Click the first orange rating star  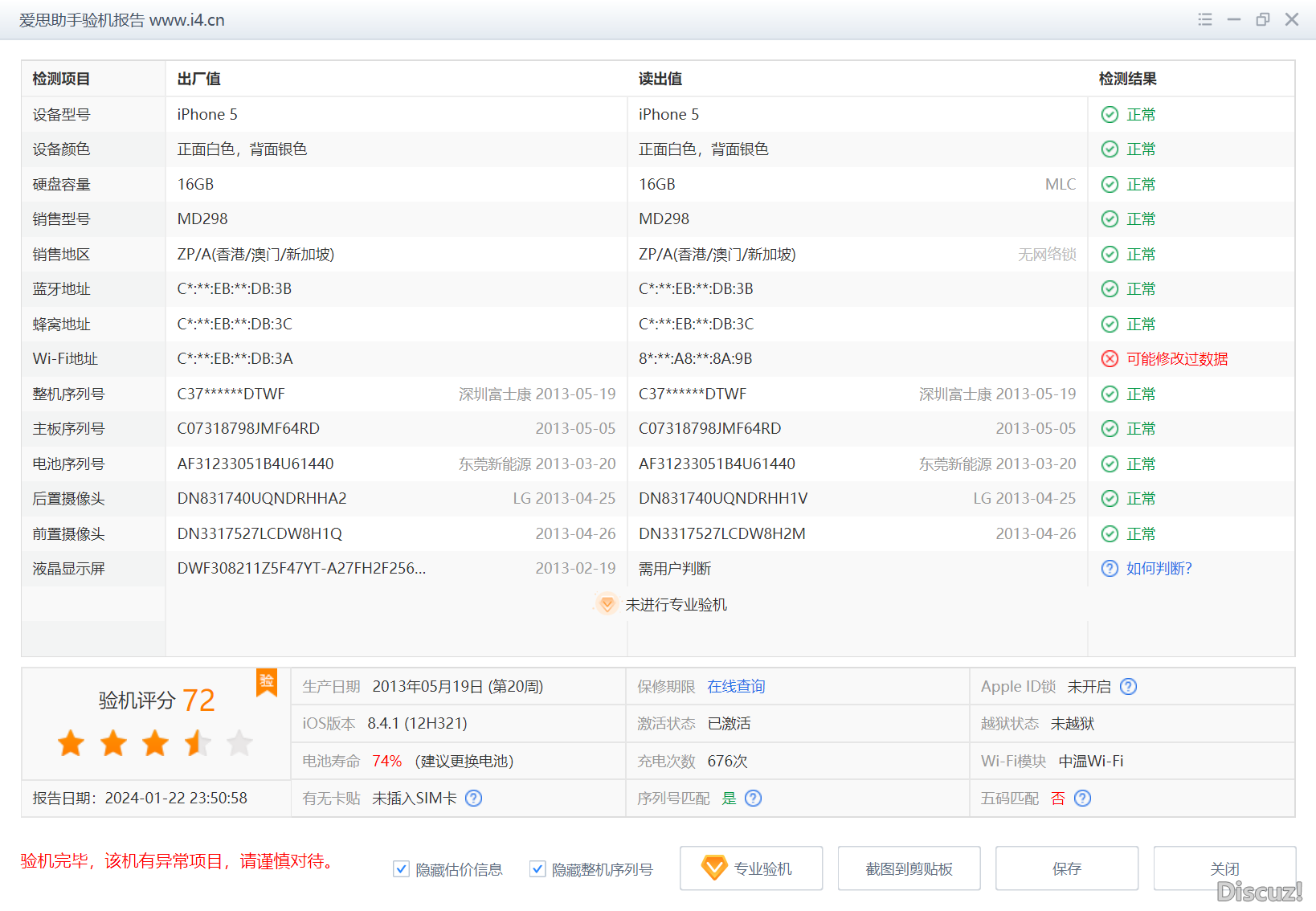point(72,743)
